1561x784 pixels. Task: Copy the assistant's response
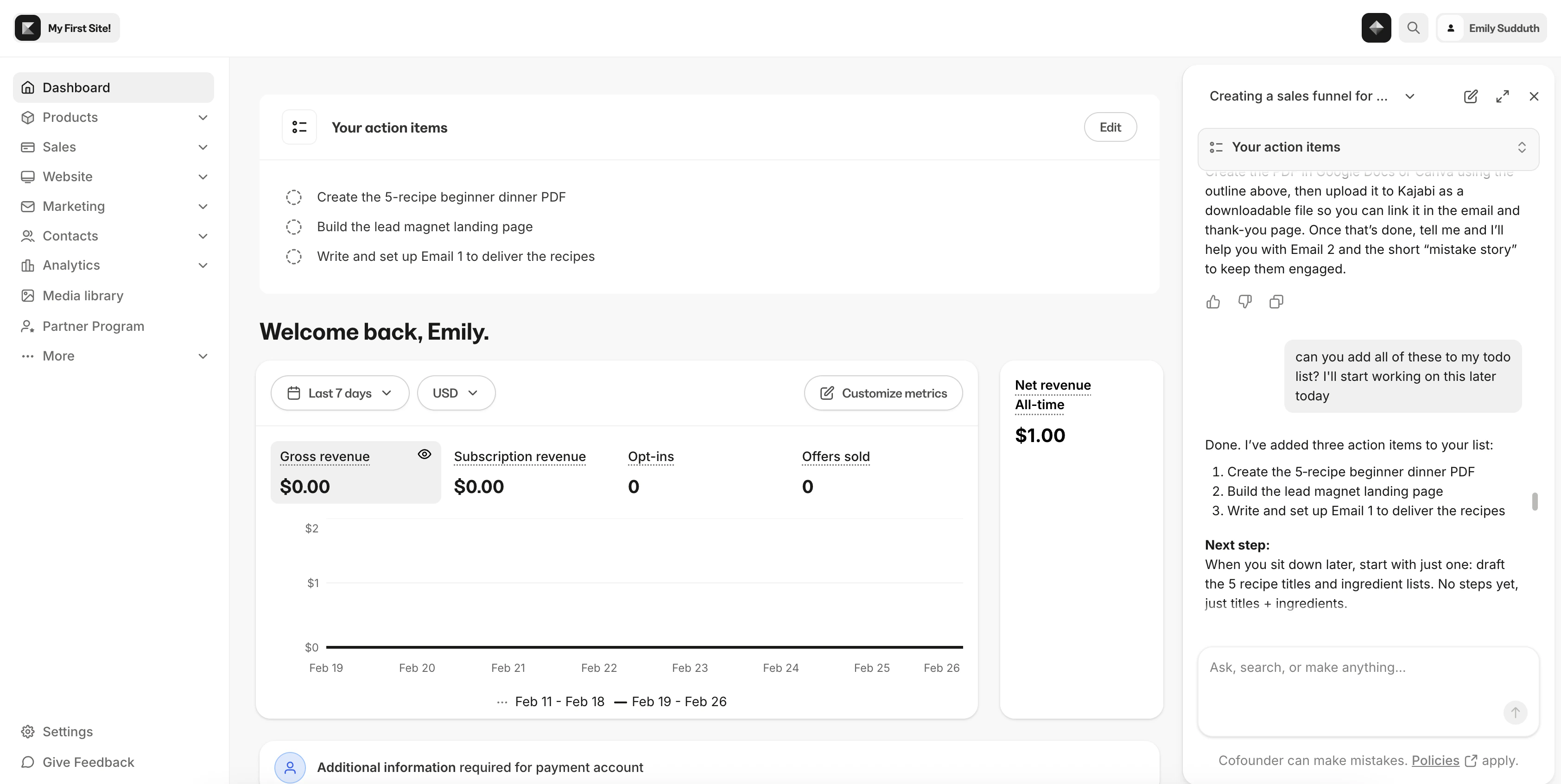[x=1276, y=302]
